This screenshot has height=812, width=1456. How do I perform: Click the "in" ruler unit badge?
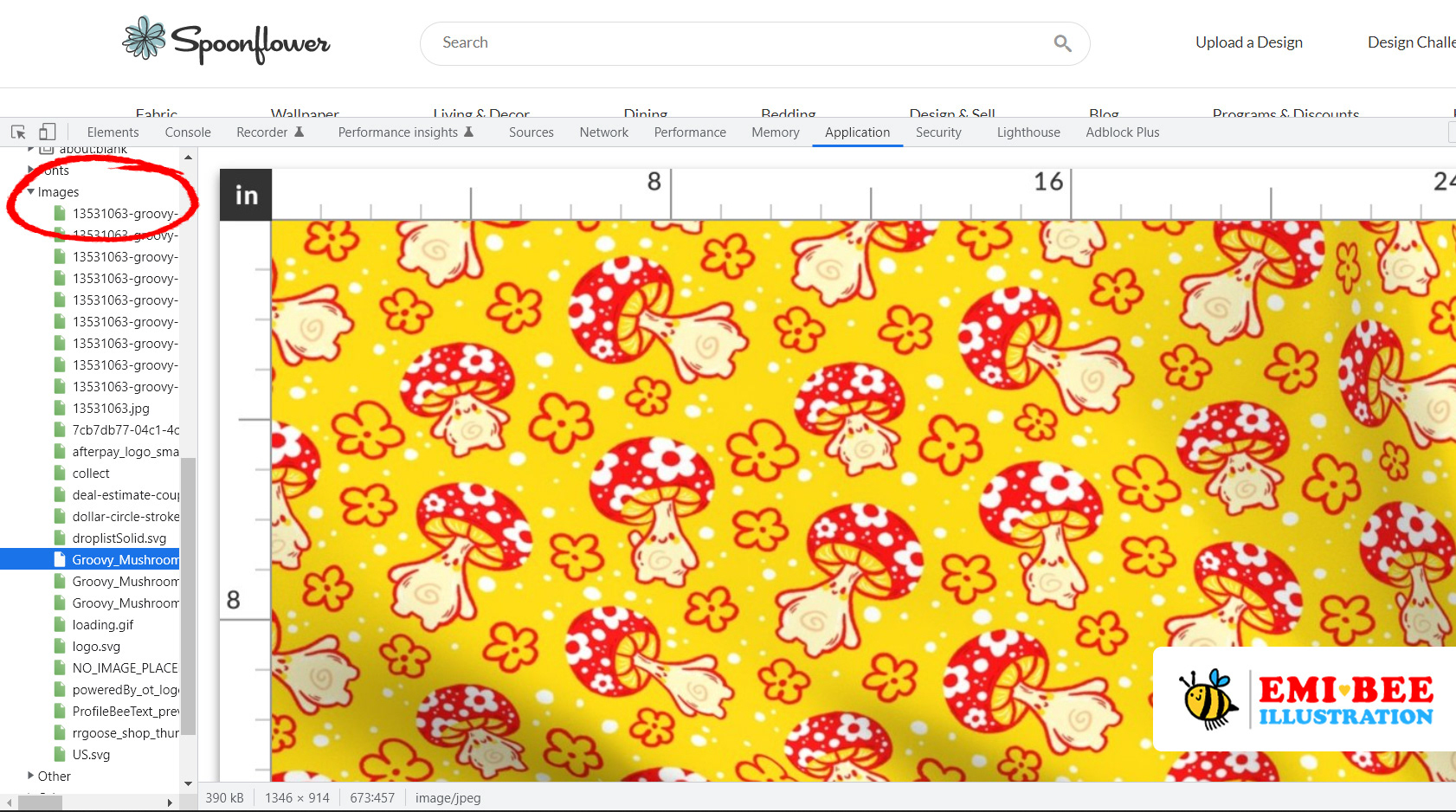(246, 195)
